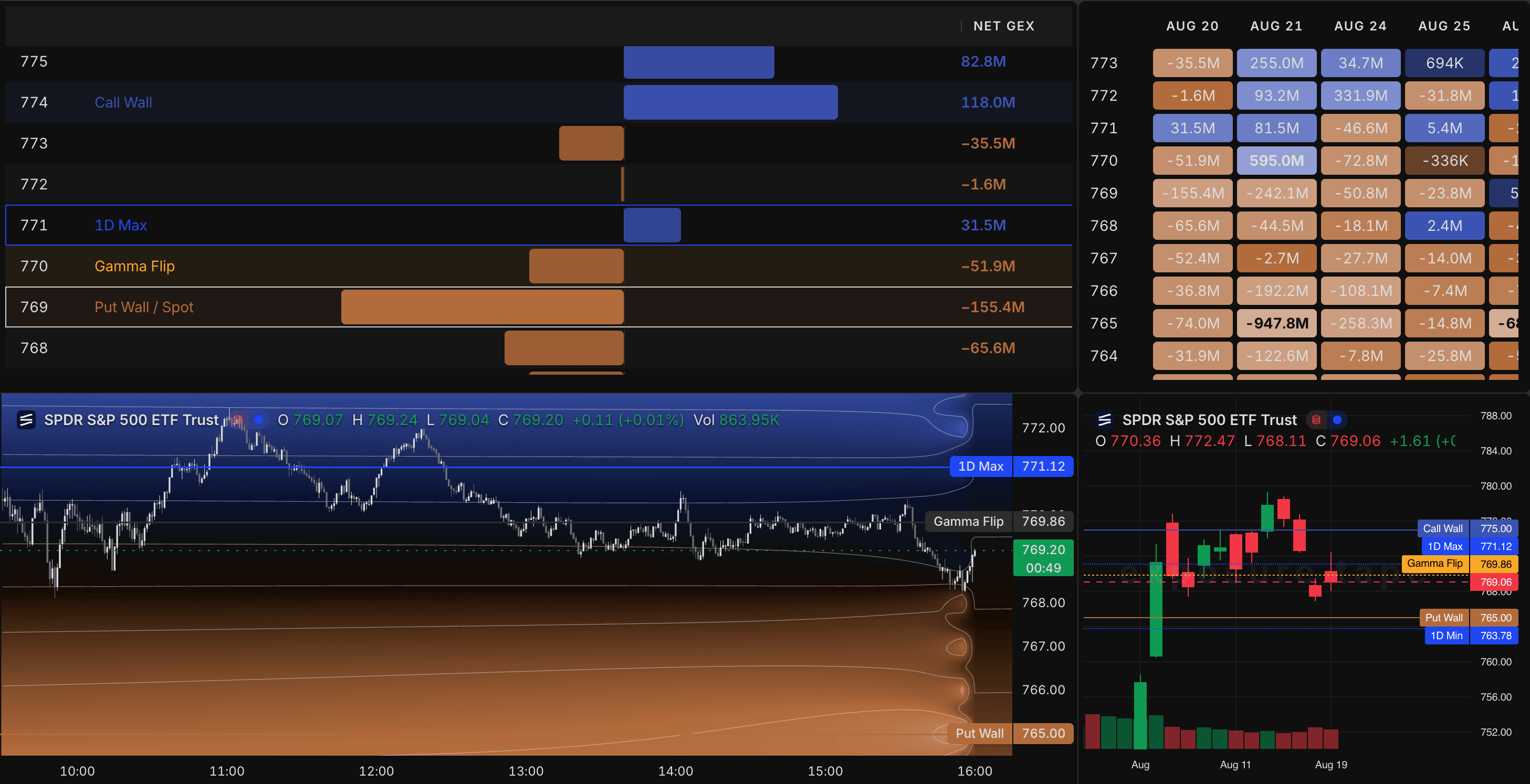Click the -155.4M value in the Net GEX list

993,308
